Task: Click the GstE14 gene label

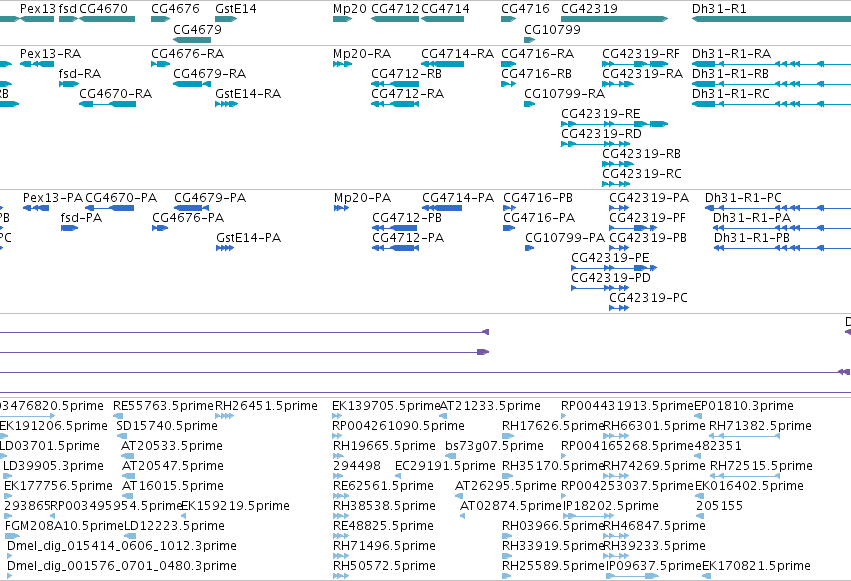Action: (236, 9)
